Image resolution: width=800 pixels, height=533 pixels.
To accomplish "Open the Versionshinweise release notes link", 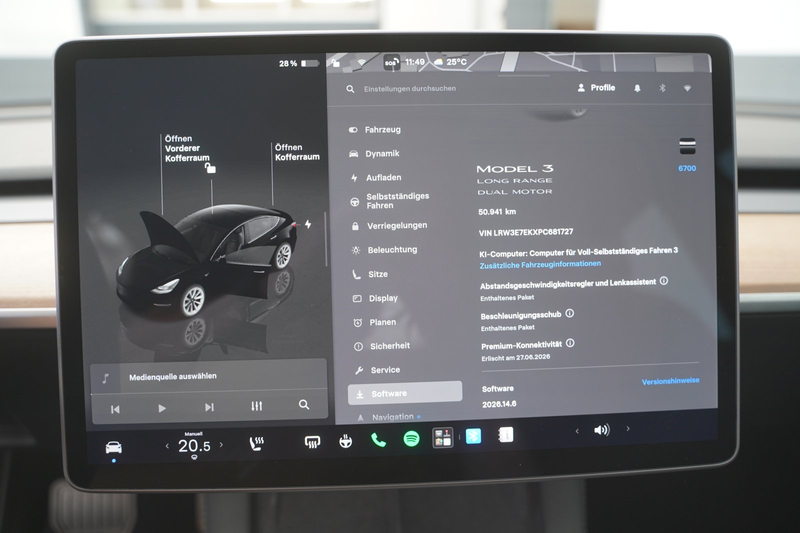I will pos(670,381).
